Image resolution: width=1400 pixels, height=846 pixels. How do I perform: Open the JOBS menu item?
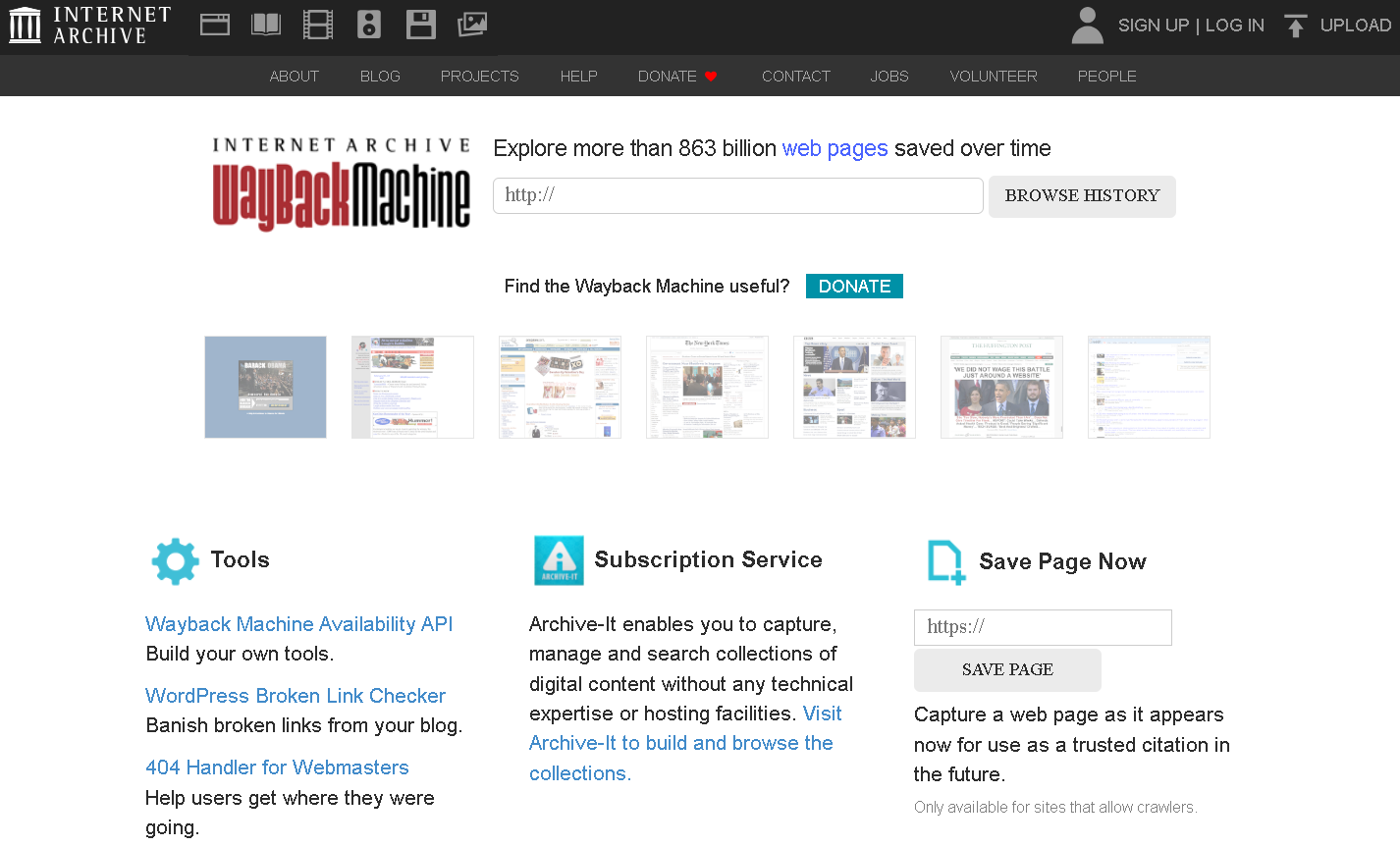pos(889,76)
